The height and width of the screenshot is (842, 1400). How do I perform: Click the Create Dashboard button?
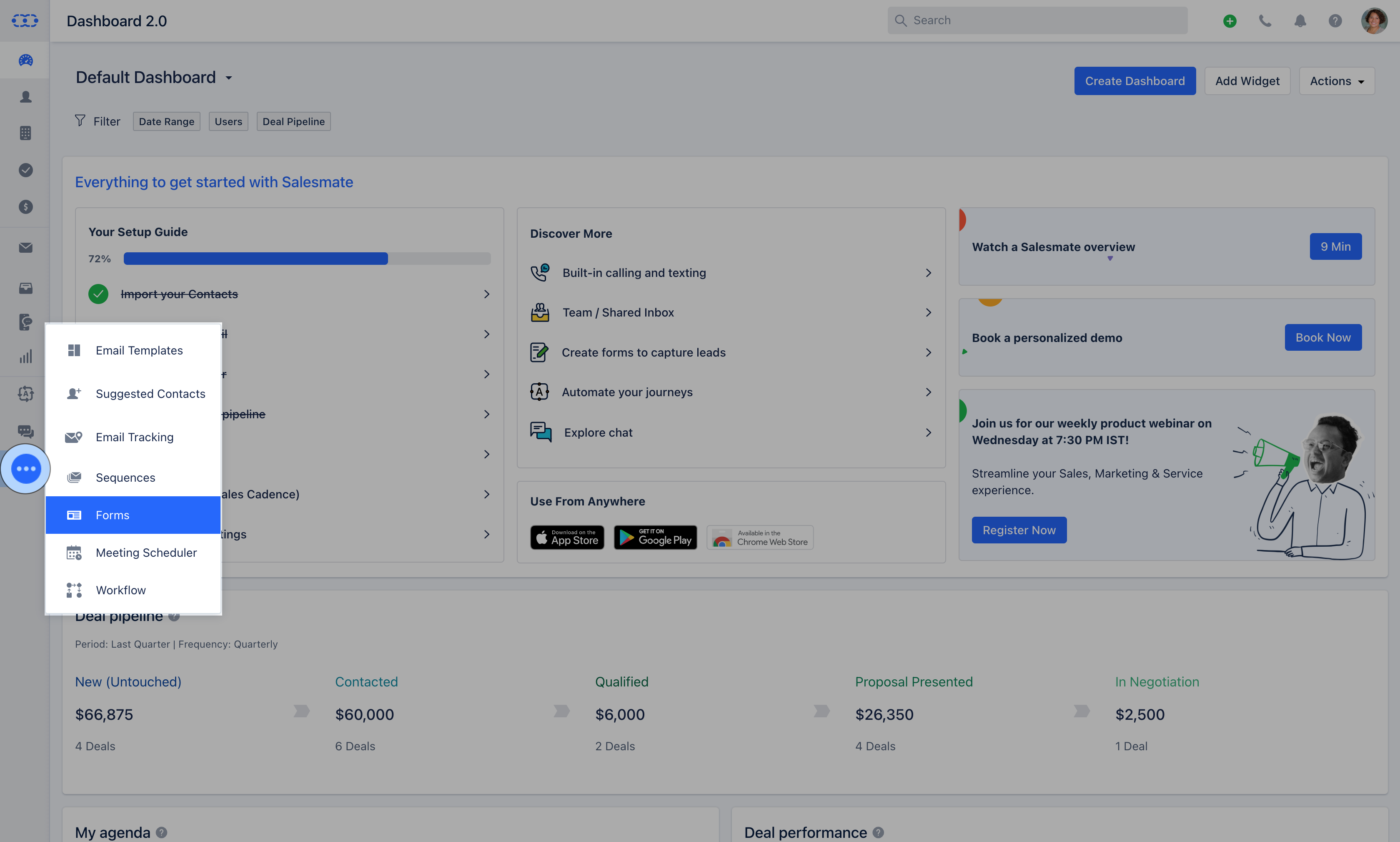pos(1135,80)
